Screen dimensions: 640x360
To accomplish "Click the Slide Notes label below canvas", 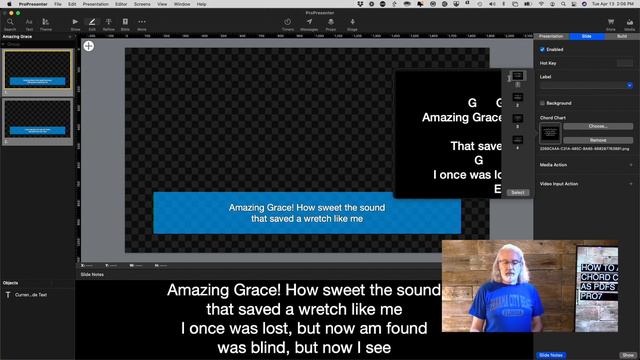I will click(x=92, y=275).
